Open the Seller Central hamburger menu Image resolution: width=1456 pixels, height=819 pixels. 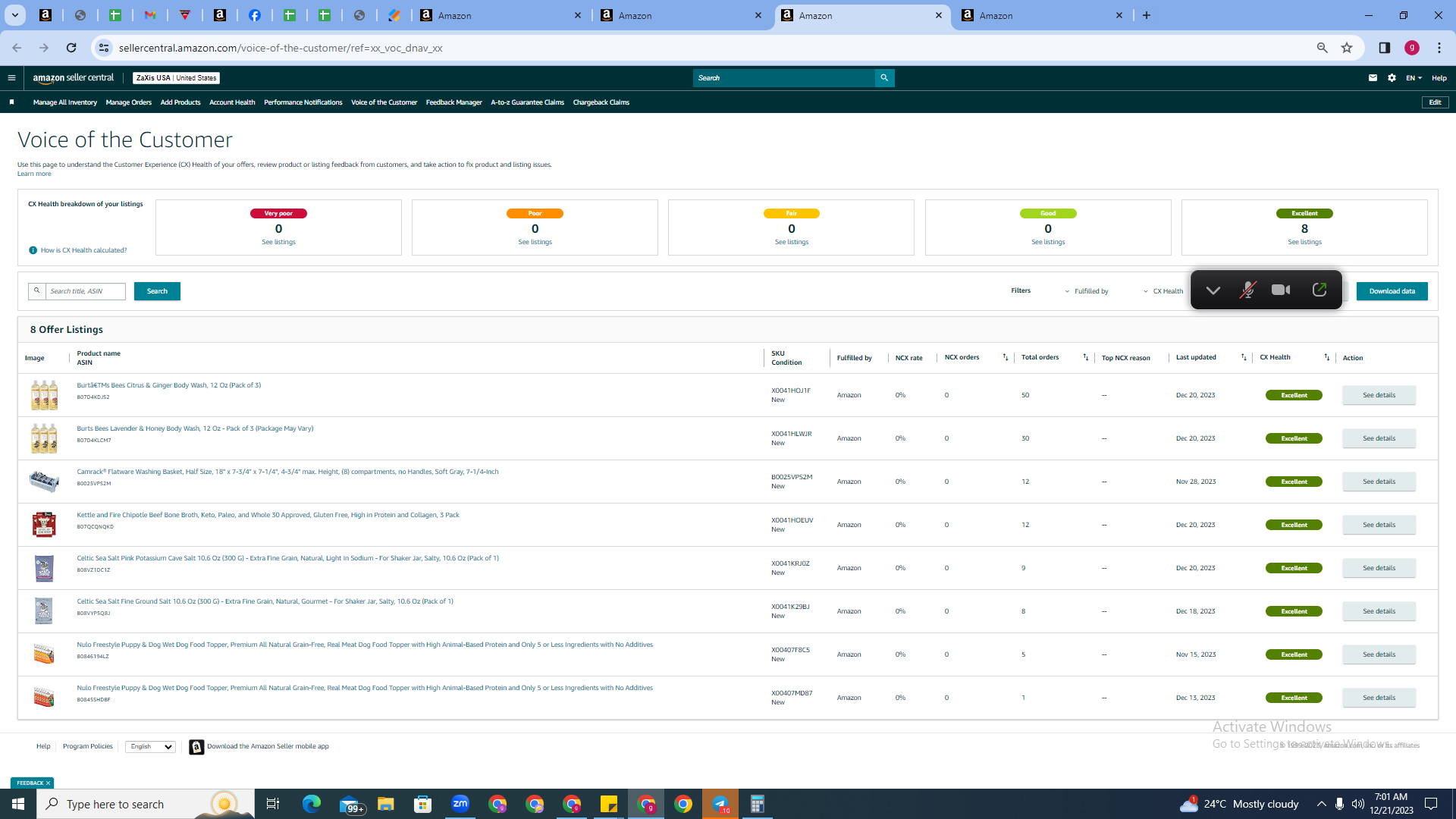tap(11, 77)
